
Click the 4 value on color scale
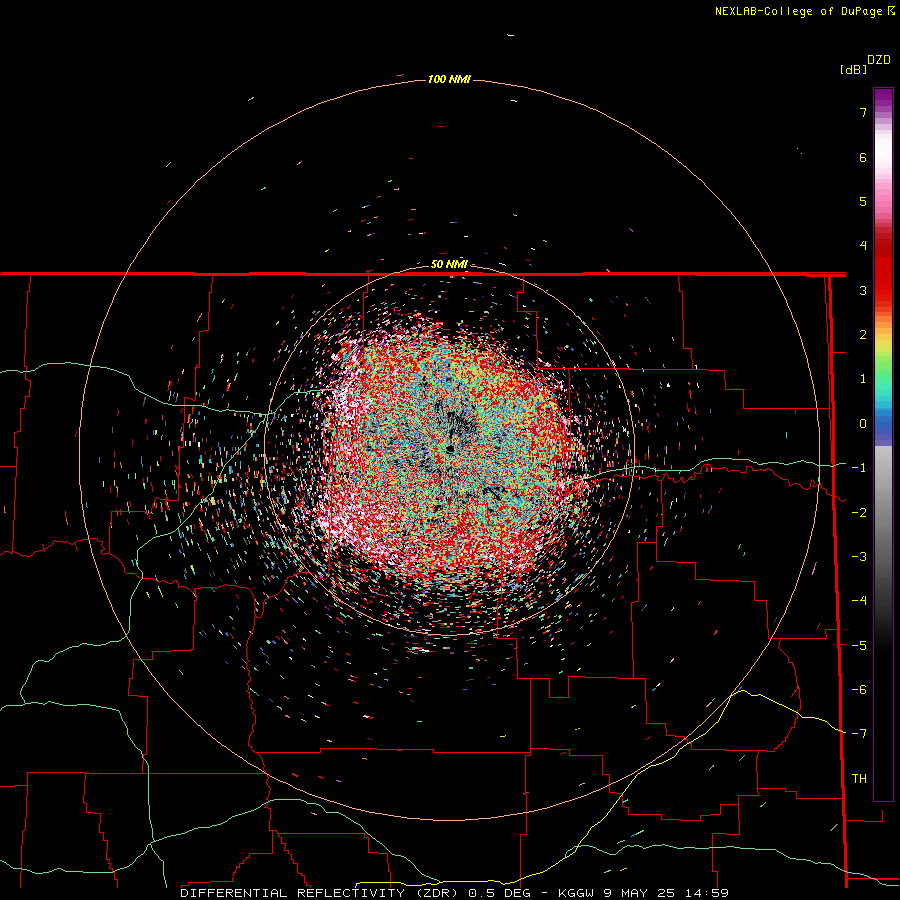[863, 246]
